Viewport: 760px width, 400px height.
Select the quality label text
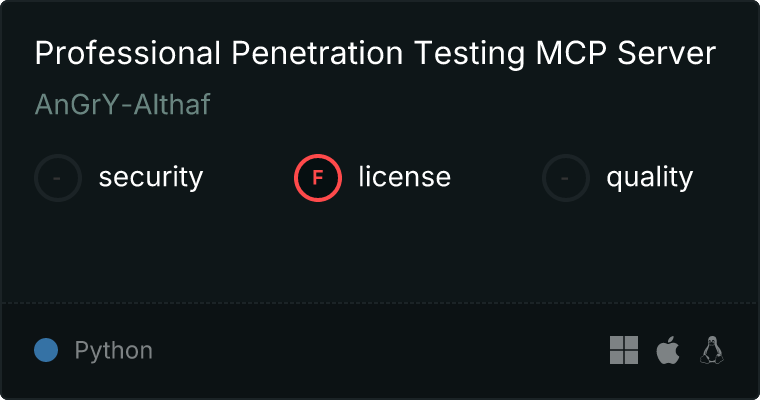649,178
